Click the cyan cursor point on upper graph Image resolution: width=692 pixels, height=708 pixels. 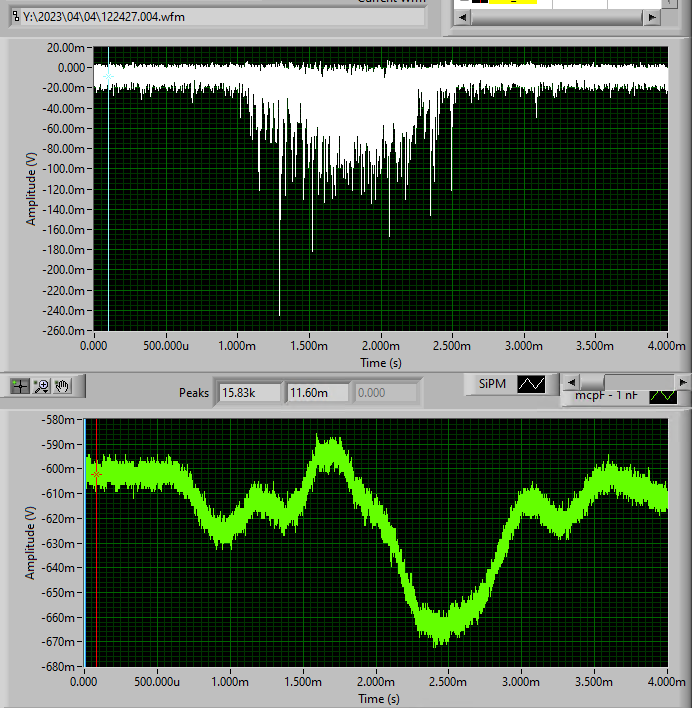(108, 77)
